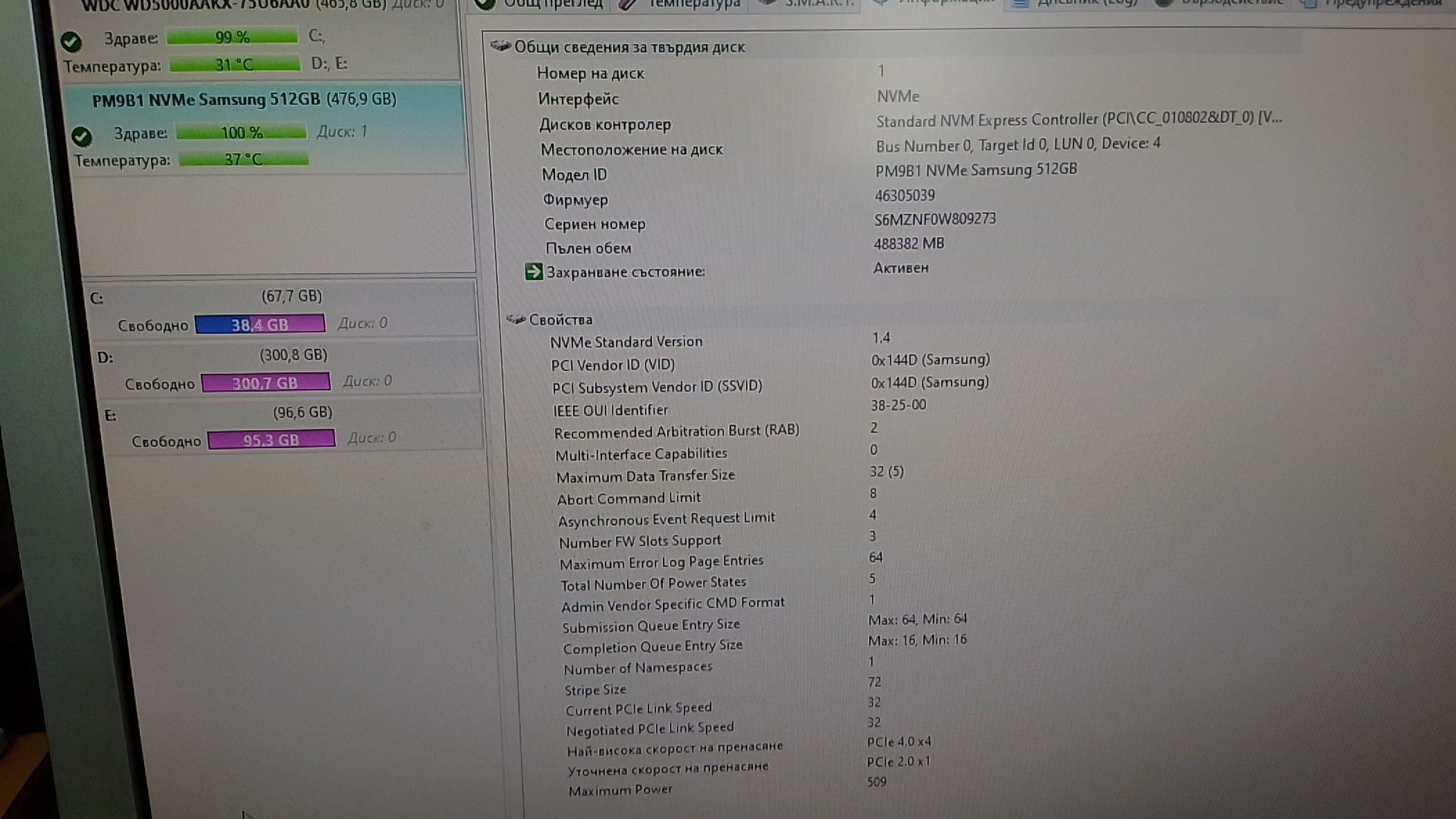
Task: Open the S.M.A.R.T. tab
Action: coord(808,4)
